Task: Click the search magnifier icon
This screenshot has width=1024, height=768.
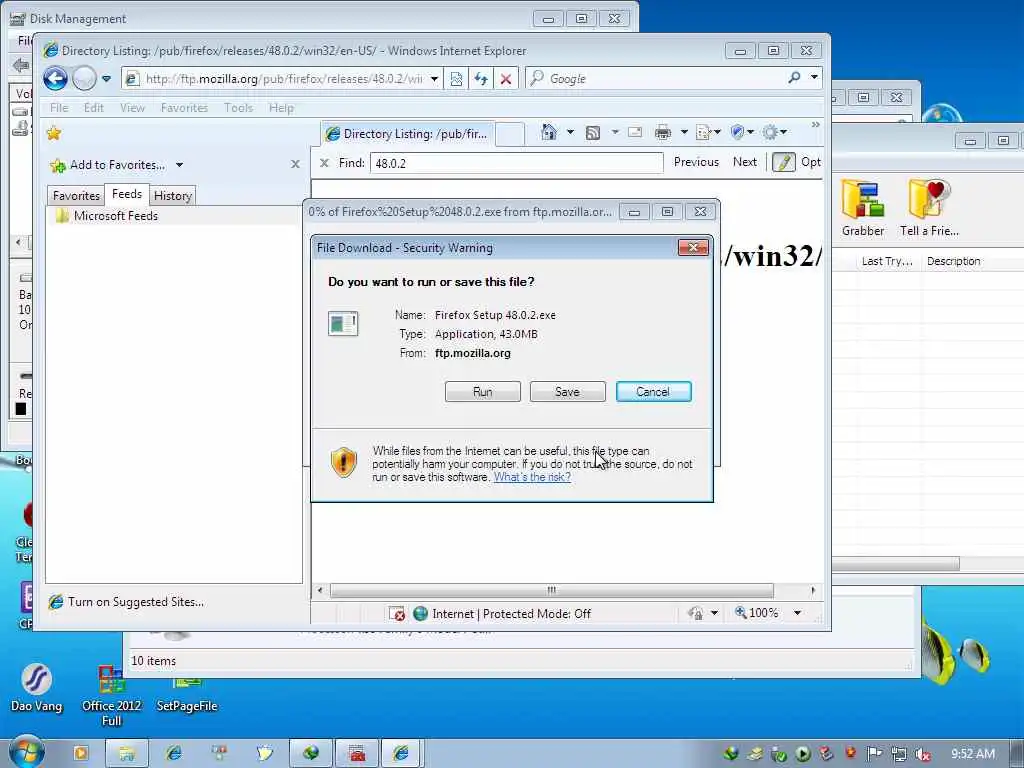Action: [795, 78]
